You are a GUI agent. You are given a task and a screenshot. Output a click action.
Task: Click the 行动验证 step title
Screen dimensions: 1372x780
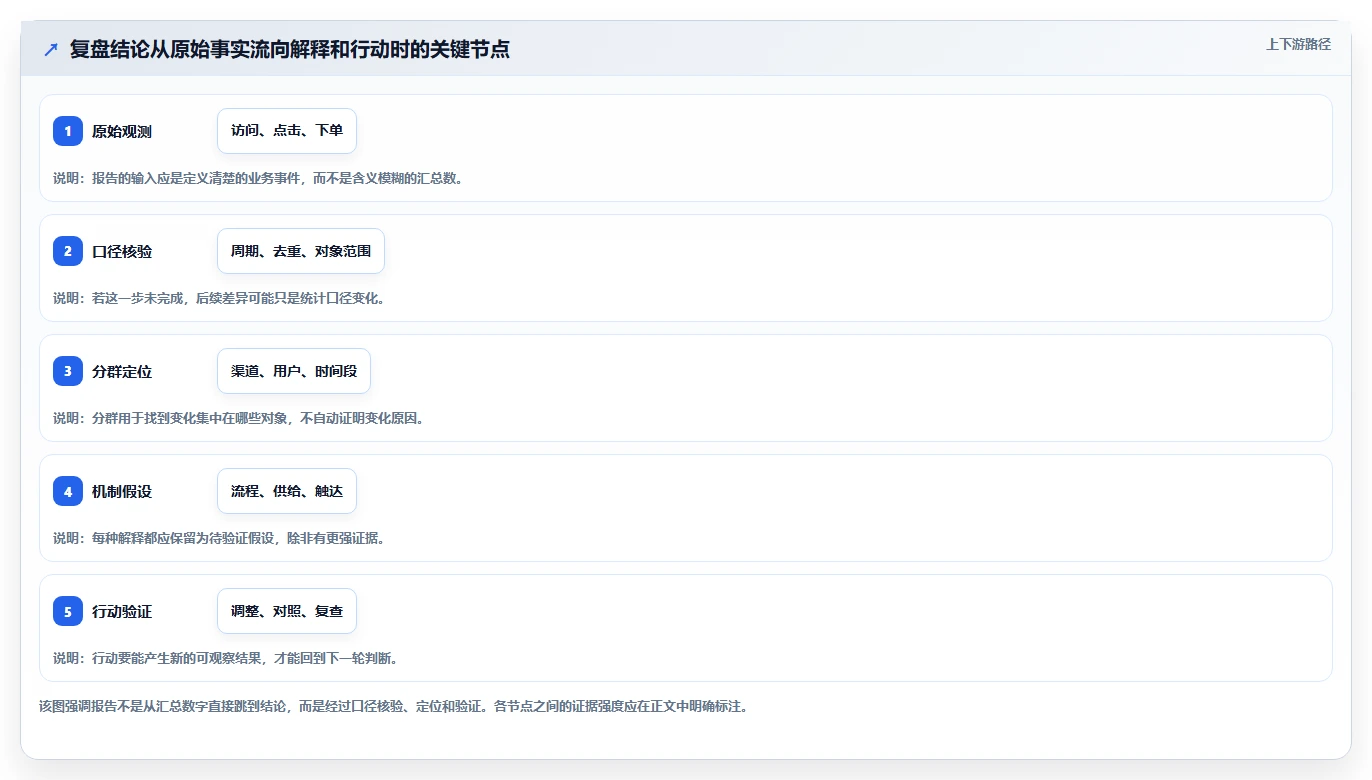click(122, 611)
